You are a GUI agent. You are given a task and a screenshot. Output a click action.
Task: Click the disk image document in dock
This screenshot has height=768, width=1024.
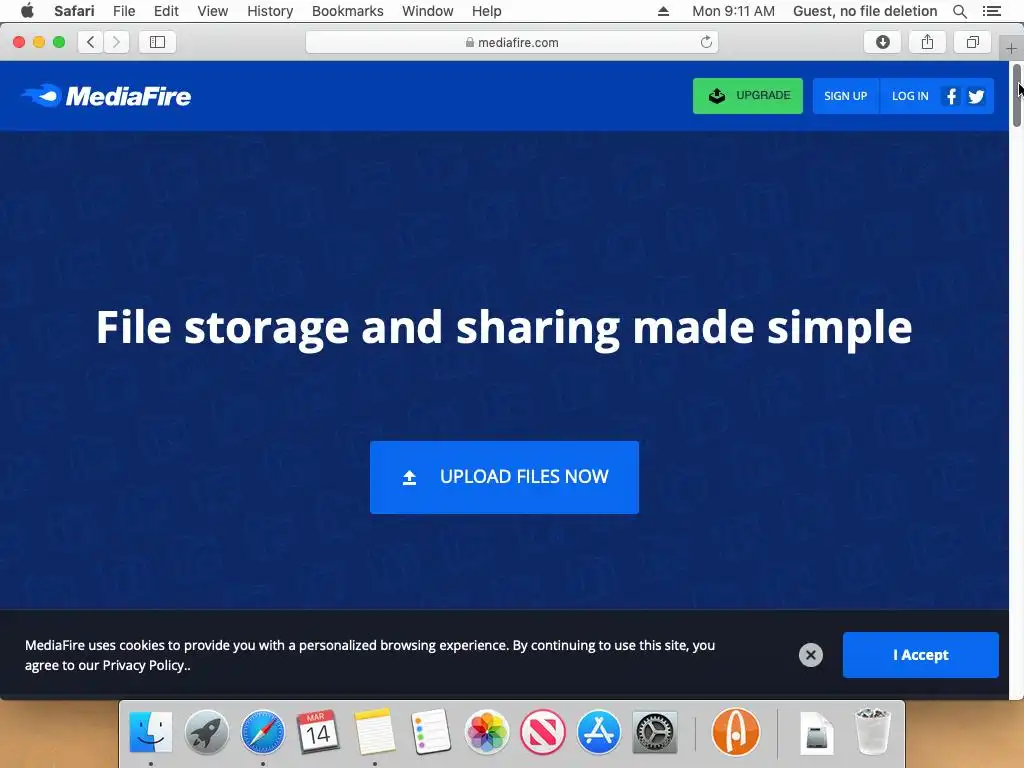816,733
